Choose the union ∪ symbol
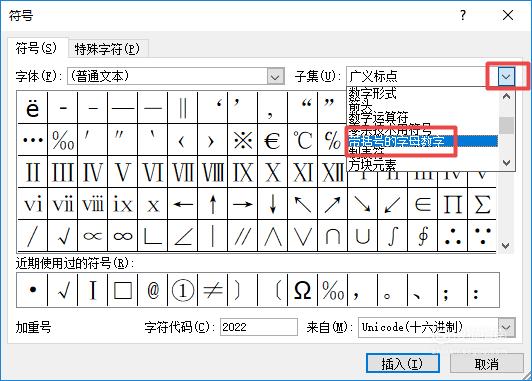The height and width of the screenshot is (381, 532). click(362, 236)
